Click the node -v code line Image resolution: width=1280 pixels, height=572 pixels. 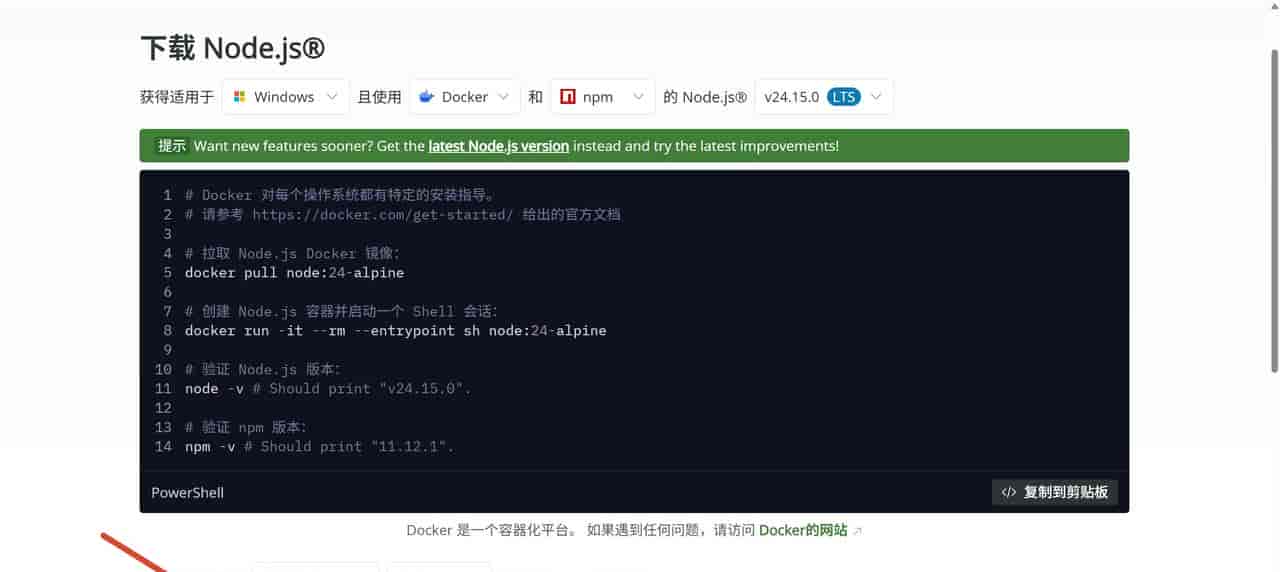click(328, 388)
